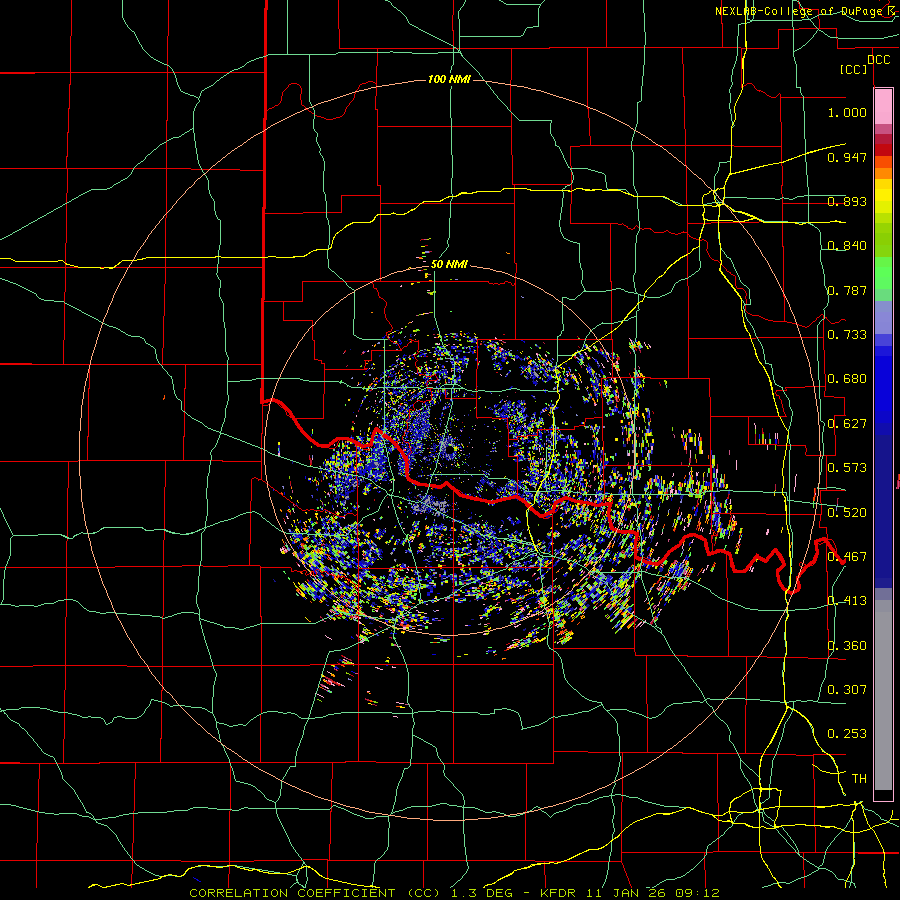Image resolution: width=900 pixels, height=900 pixels.
Task: Click the 0.787 scale value
Action: (847, 290)
